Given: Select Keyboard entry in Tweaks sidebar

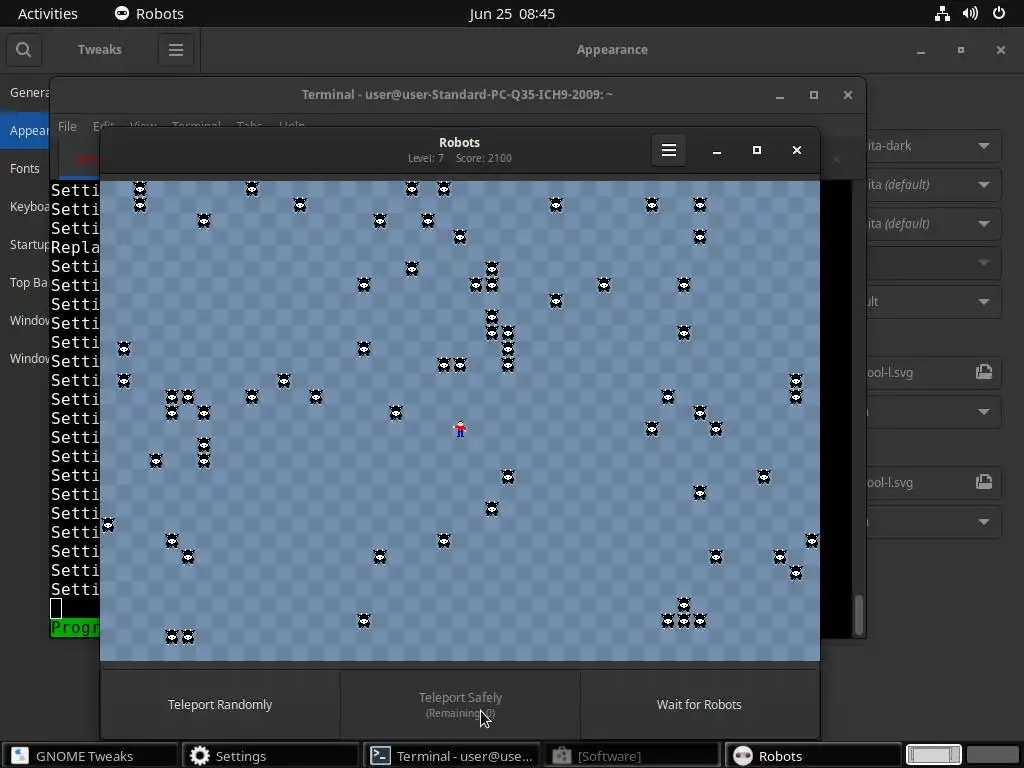Looking at the screenshot, I should point(25,206).
